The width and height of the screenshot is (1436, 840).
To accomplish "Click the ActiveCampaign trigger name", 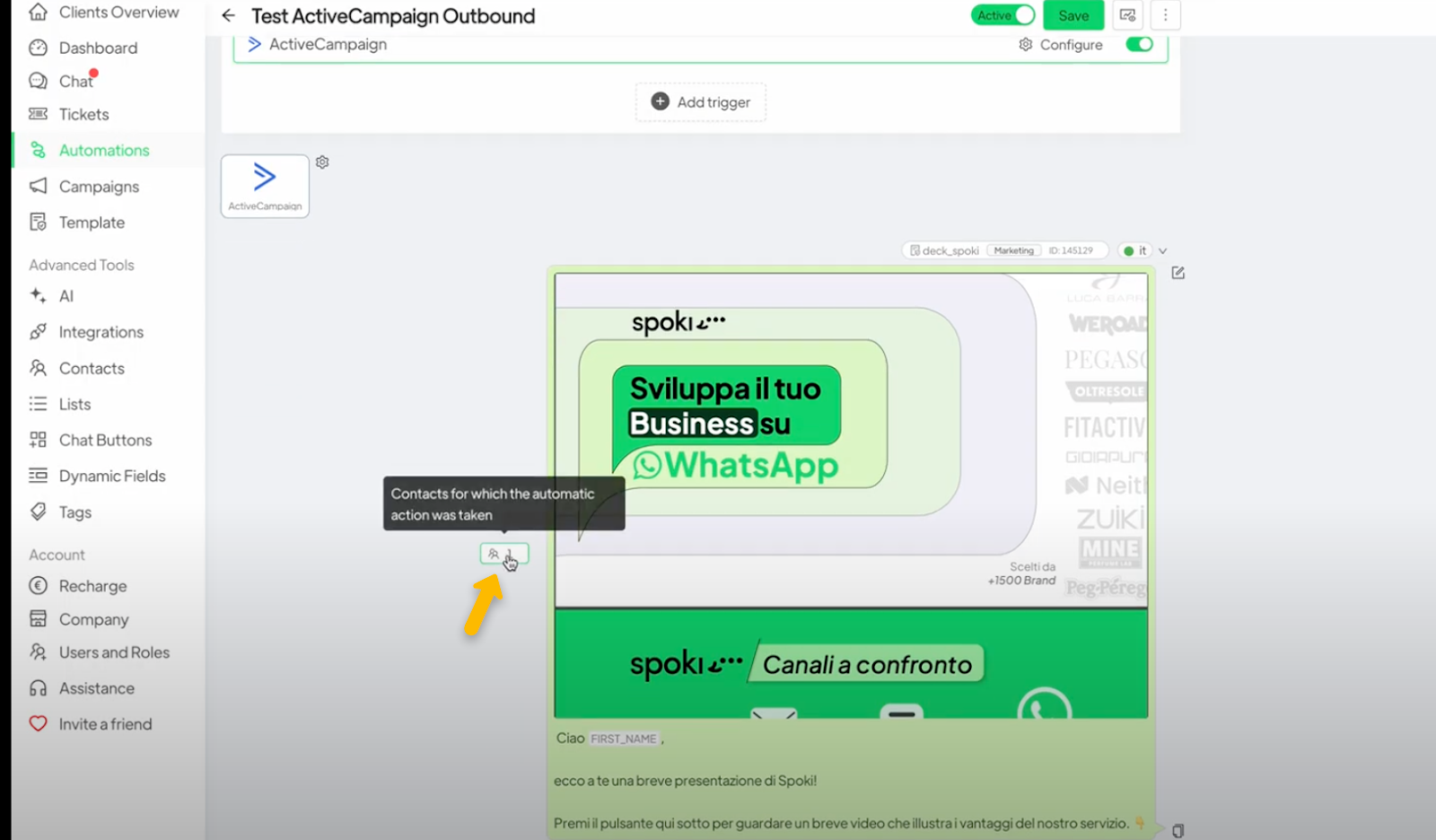I will click(328, 44).
